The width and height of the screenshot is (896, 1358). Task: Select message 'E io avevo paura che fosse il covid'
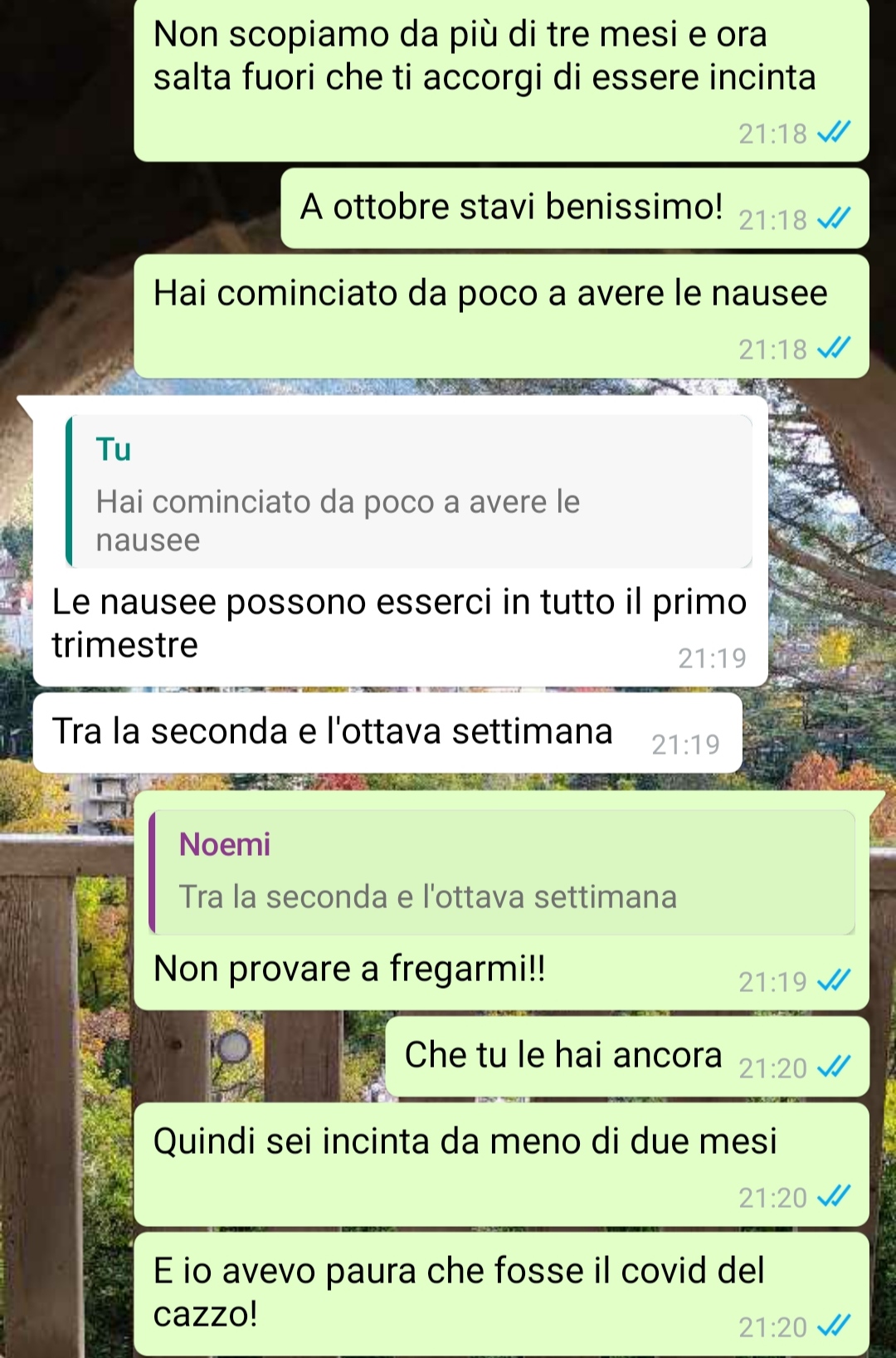click(501, 1294)
